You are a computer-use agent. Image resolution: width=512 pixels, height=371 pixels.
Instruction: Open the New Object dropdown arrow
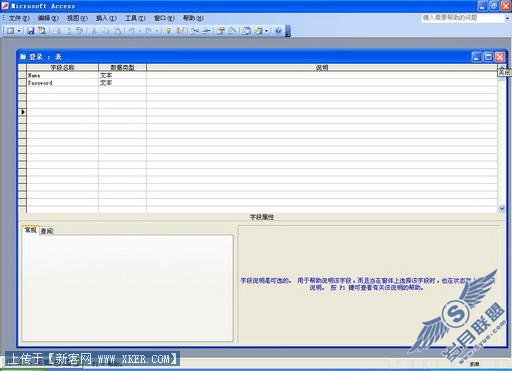[x=267, y=31]
